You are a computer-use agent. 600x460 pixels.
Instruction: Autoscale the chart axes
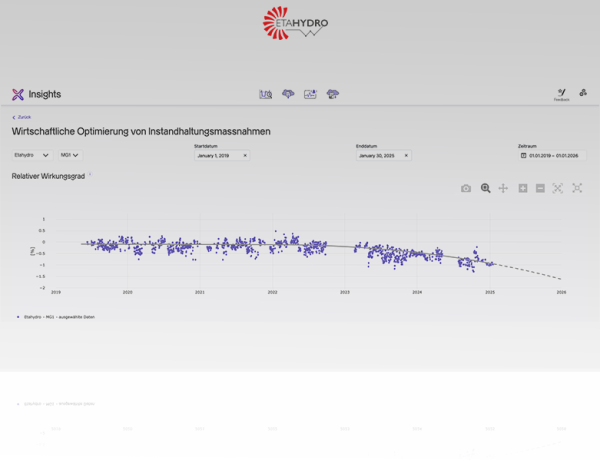pos(558,188)
